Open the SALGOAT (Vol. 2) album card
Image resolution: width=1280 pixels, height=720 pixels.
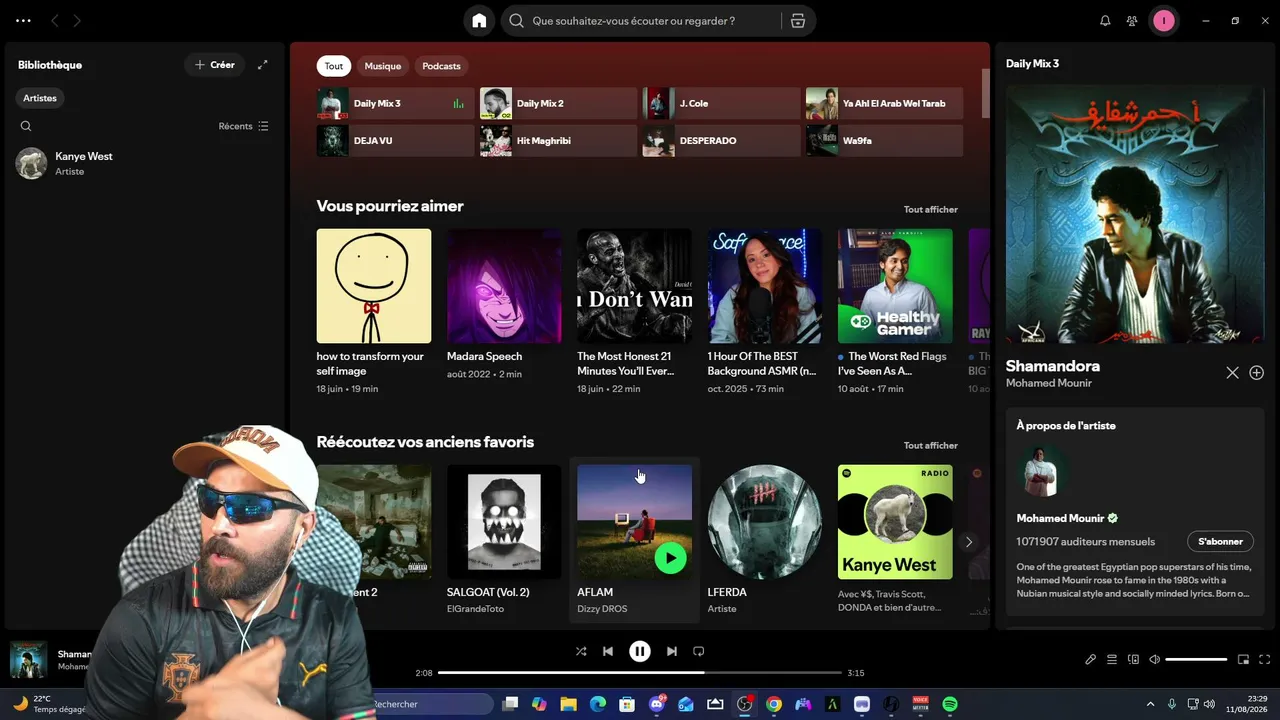point(504,541)
